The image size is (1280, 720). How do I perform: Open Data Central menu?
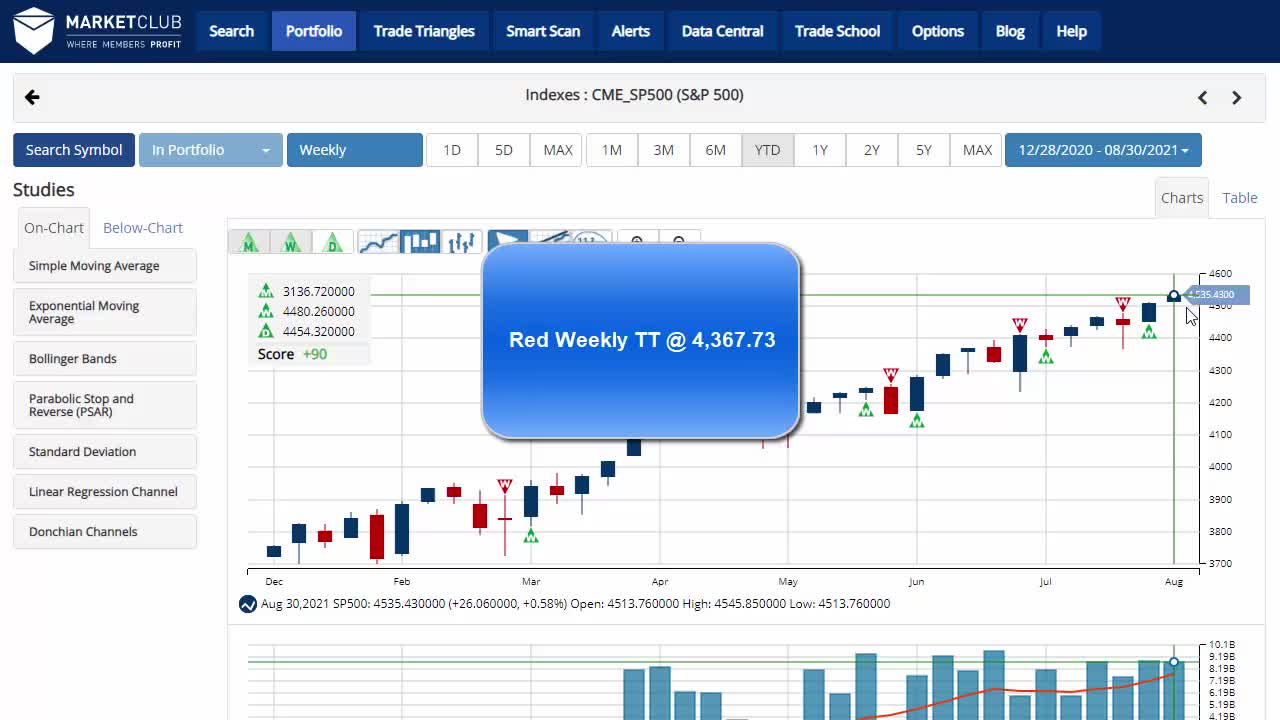[x=723, y=31]
